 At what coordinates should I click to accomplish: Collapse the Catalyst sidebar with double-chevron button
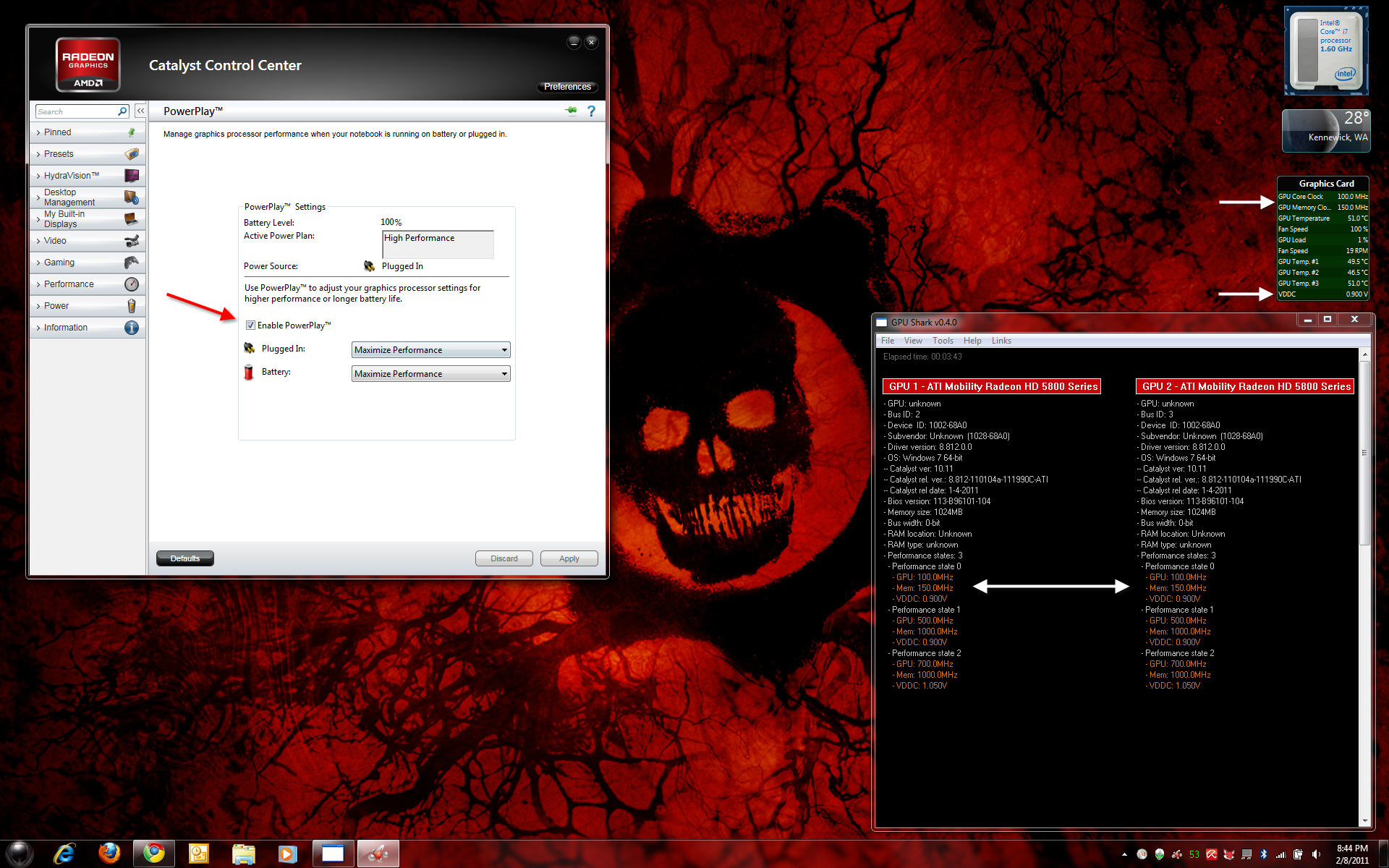point(140,111)
